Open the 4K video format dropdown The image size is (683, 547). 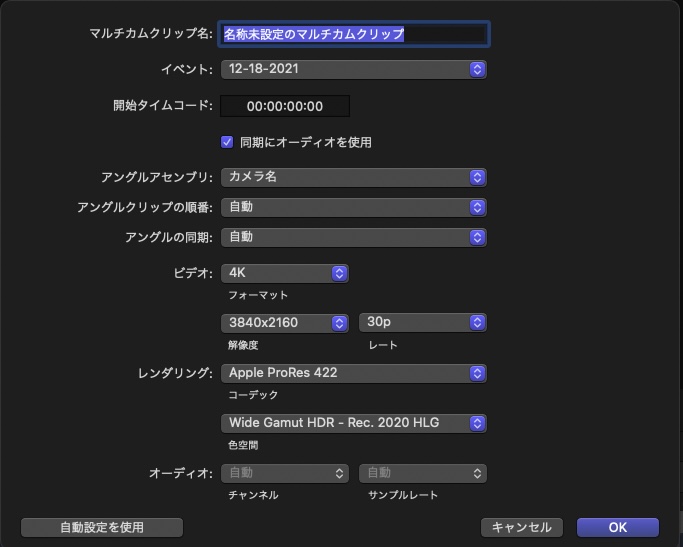coord(285,272)
